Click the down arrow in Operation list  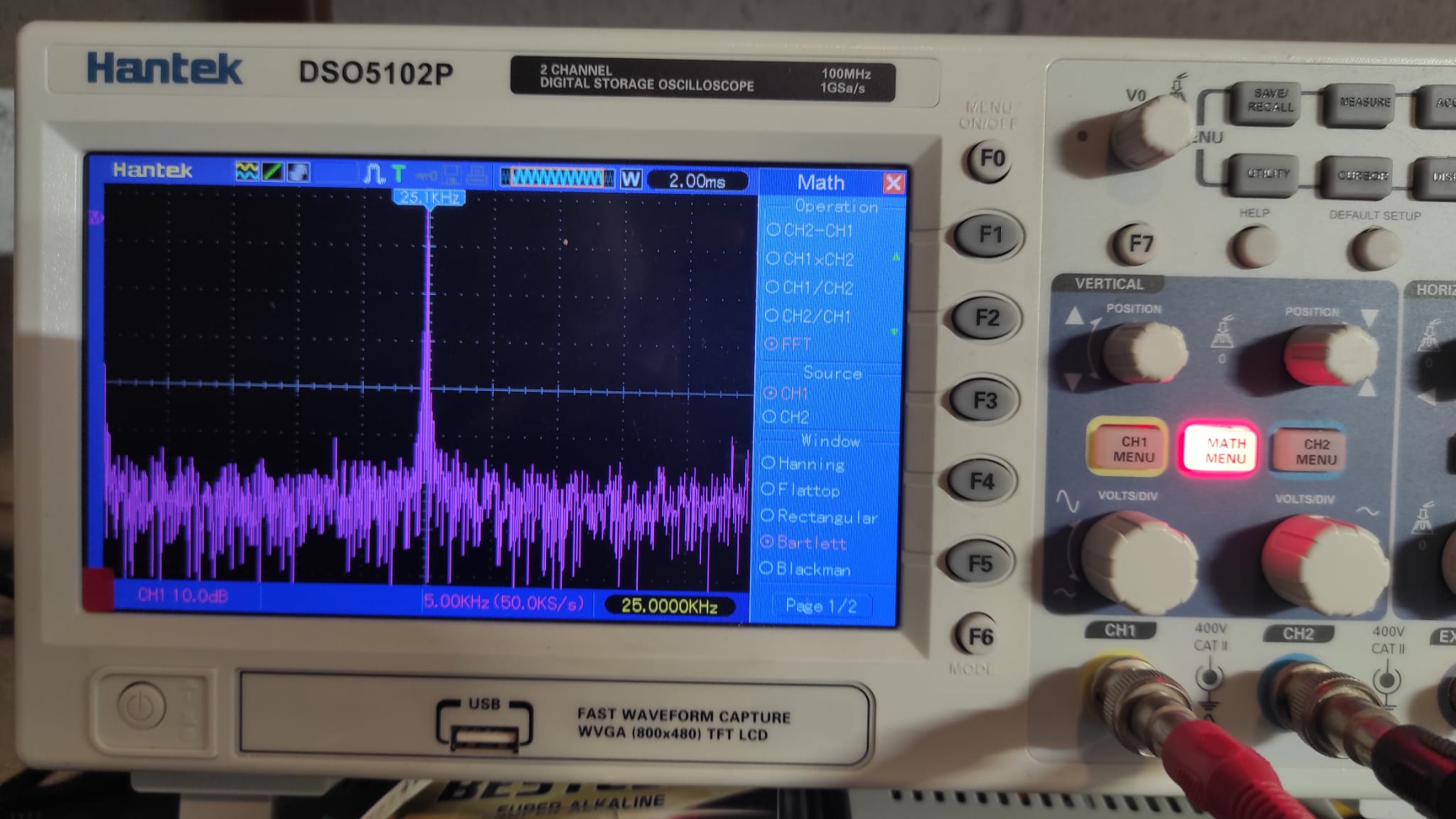pyautogui.click(x=894, y=332)
